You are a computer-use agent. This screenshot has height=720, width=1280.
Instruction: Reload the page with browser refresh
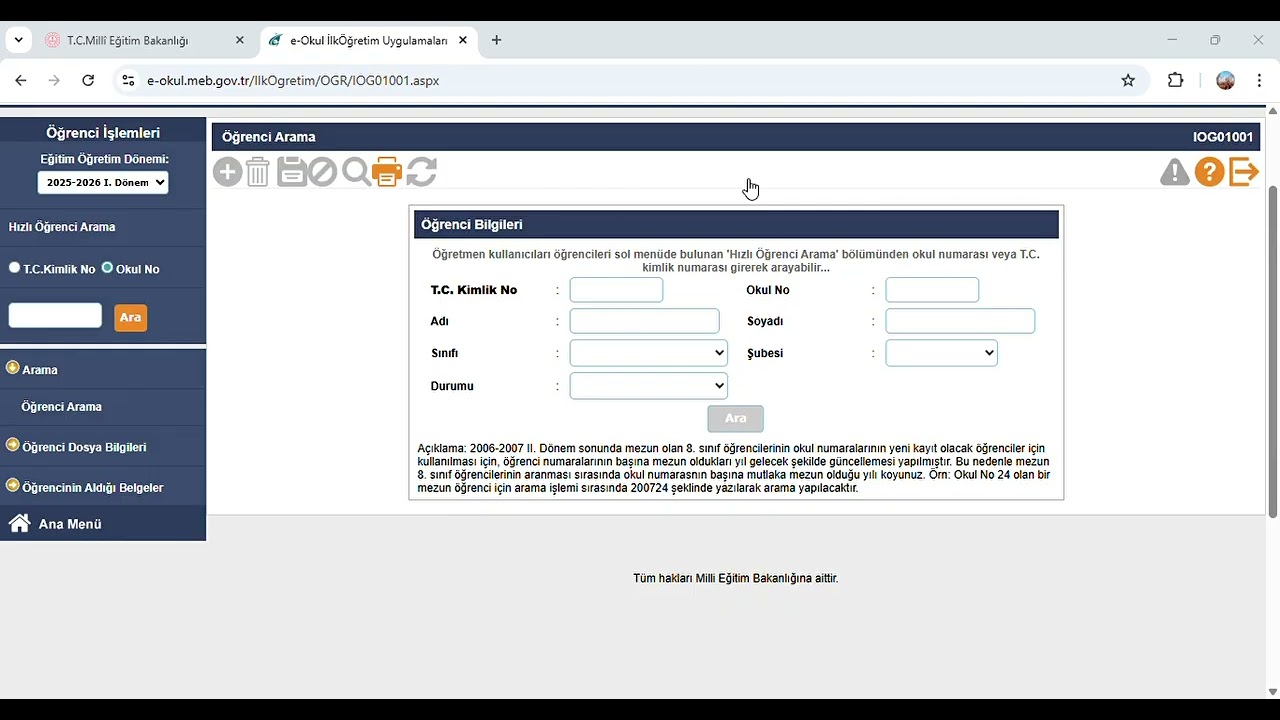88,80
